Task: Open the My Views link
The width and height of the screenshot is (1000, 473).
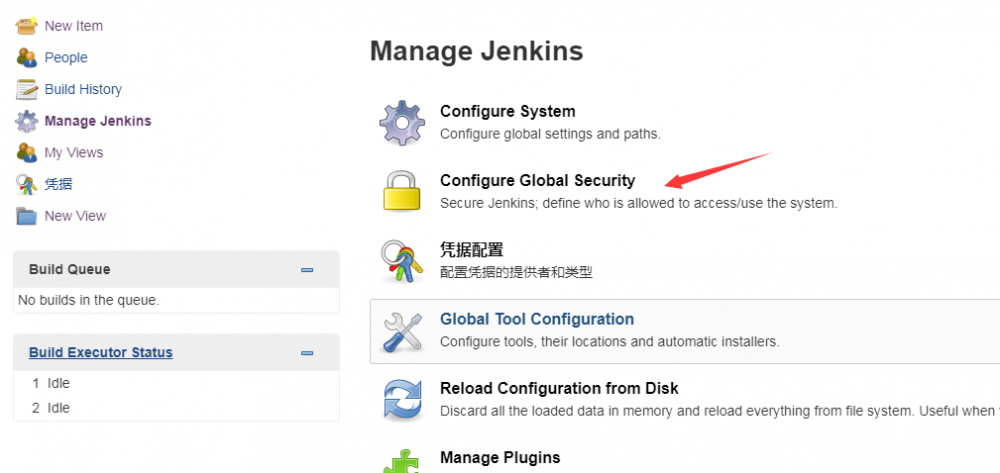Action: (73, 152)
